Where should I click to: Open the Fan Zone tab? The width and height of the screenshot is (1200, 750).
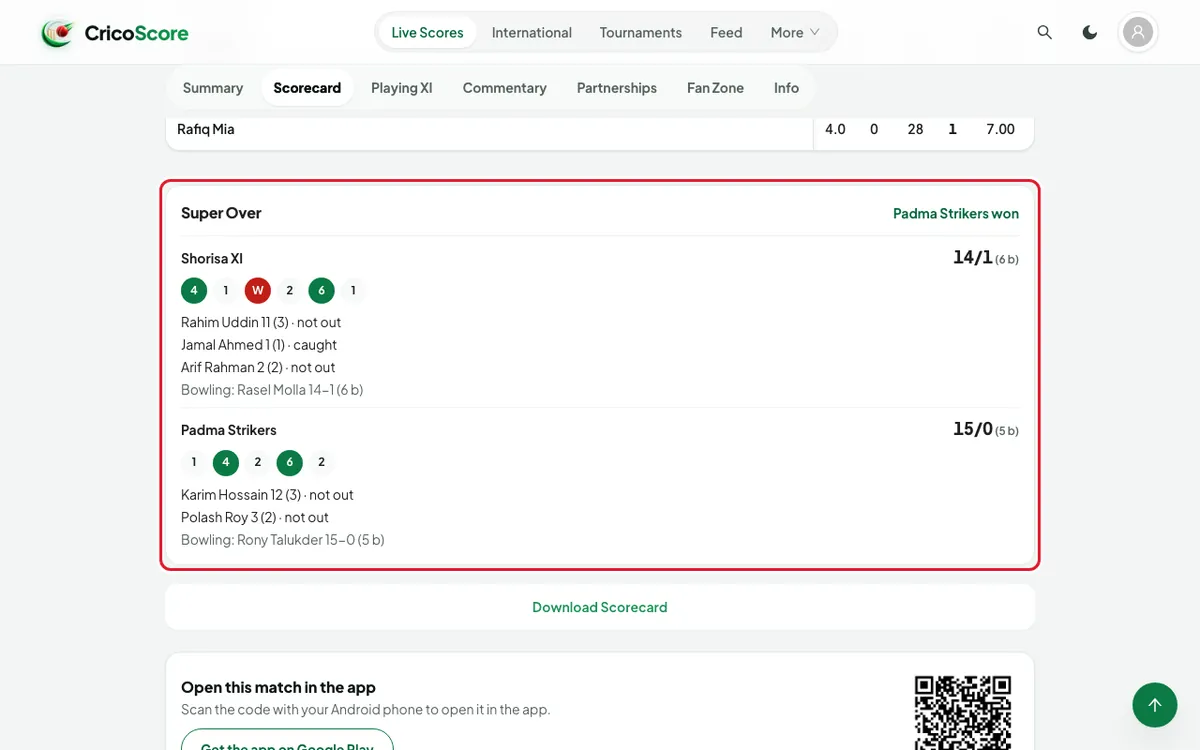pos(715,88)
